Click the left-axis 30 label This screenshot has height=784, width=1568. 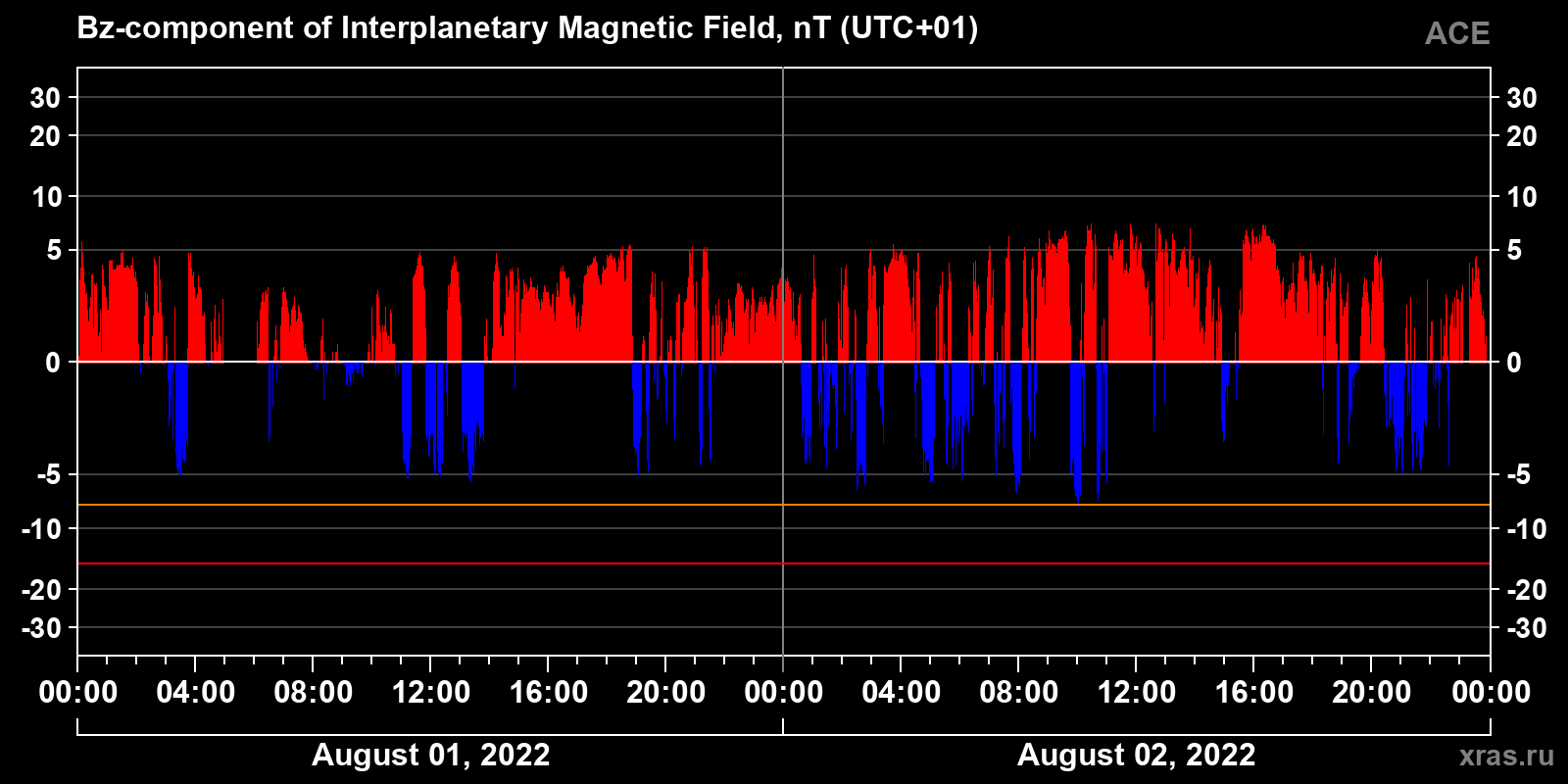click(46, 98)
